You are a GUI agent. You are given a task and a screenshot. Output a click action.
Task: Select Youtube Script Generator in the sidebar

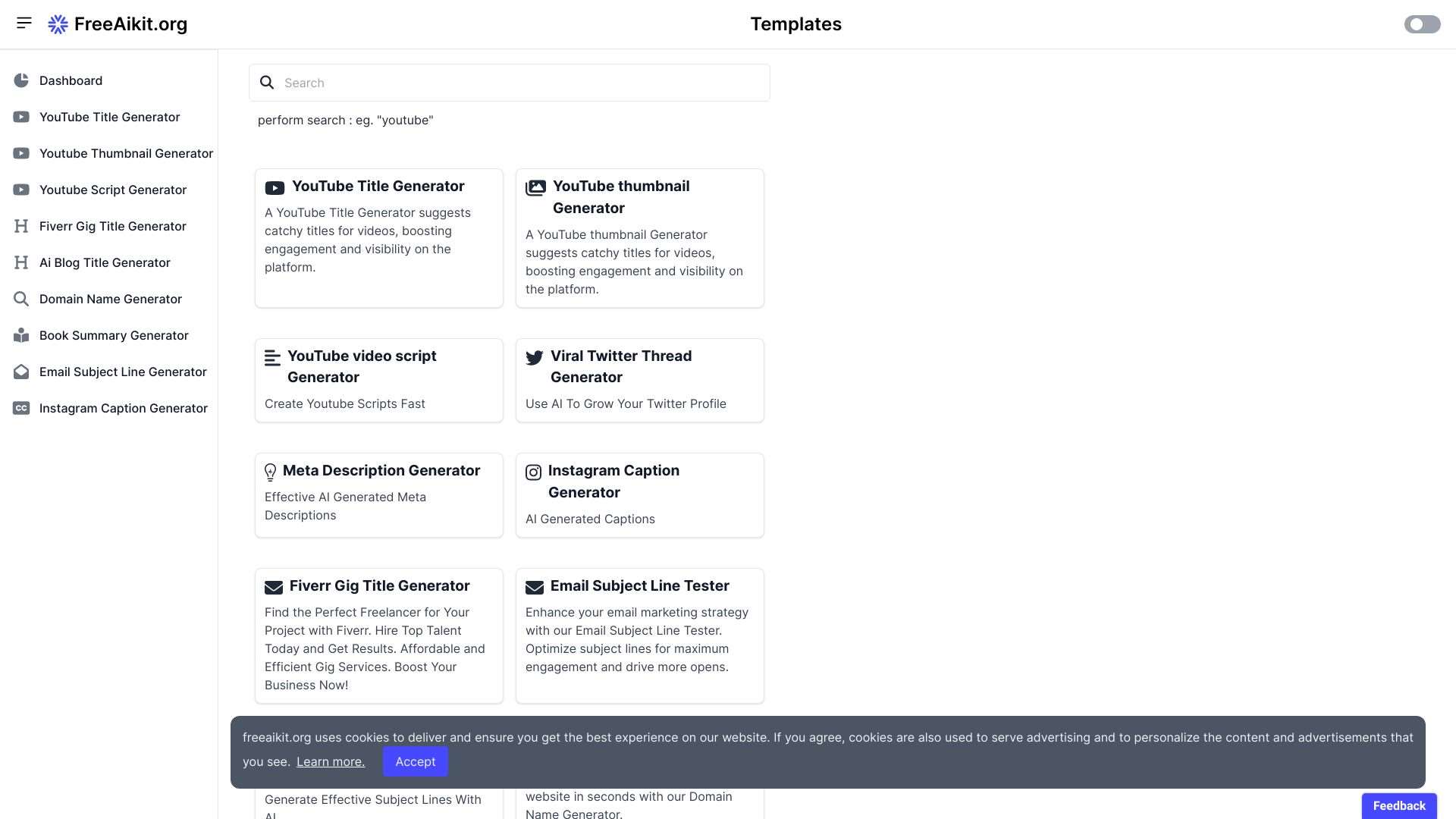[x=113, y=190]
